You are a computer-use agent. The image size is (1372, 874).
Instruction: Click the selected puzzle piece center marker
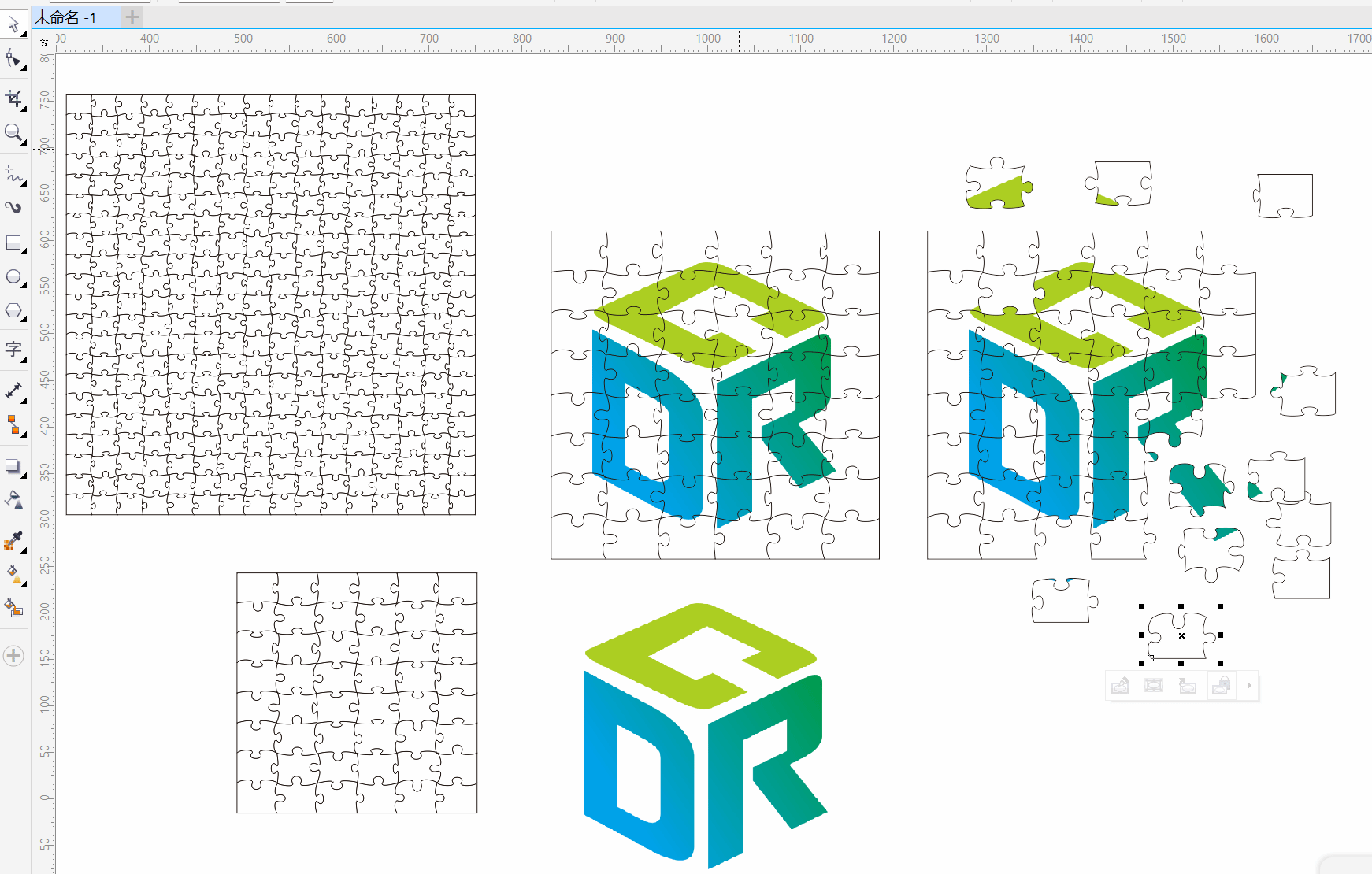(1181, 635)
